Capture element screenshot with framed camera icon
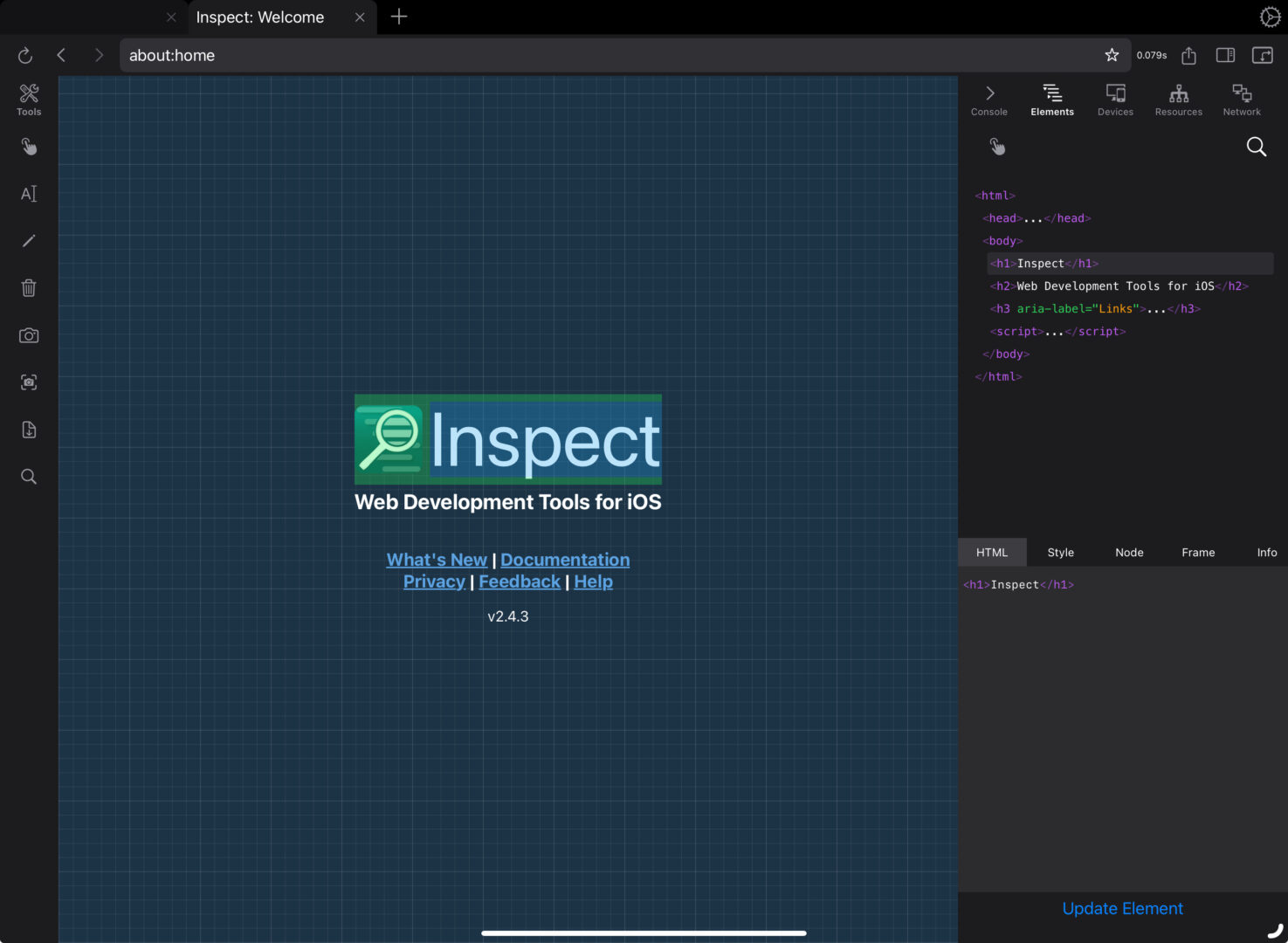This screenshot has height=943, width=1288. 29,382
